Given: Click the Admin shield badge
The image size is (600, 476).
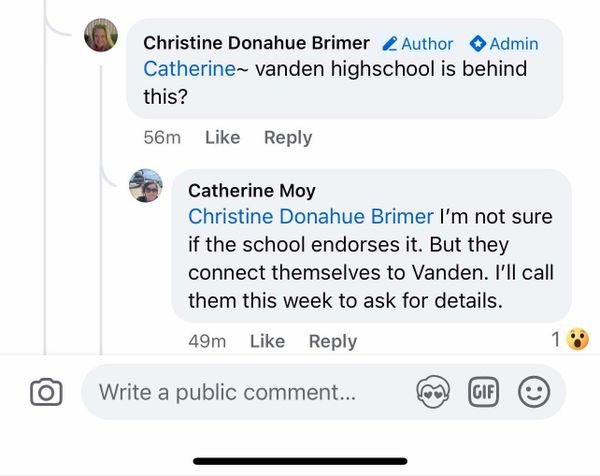Looking at the screenshot, I should (503, 44).
